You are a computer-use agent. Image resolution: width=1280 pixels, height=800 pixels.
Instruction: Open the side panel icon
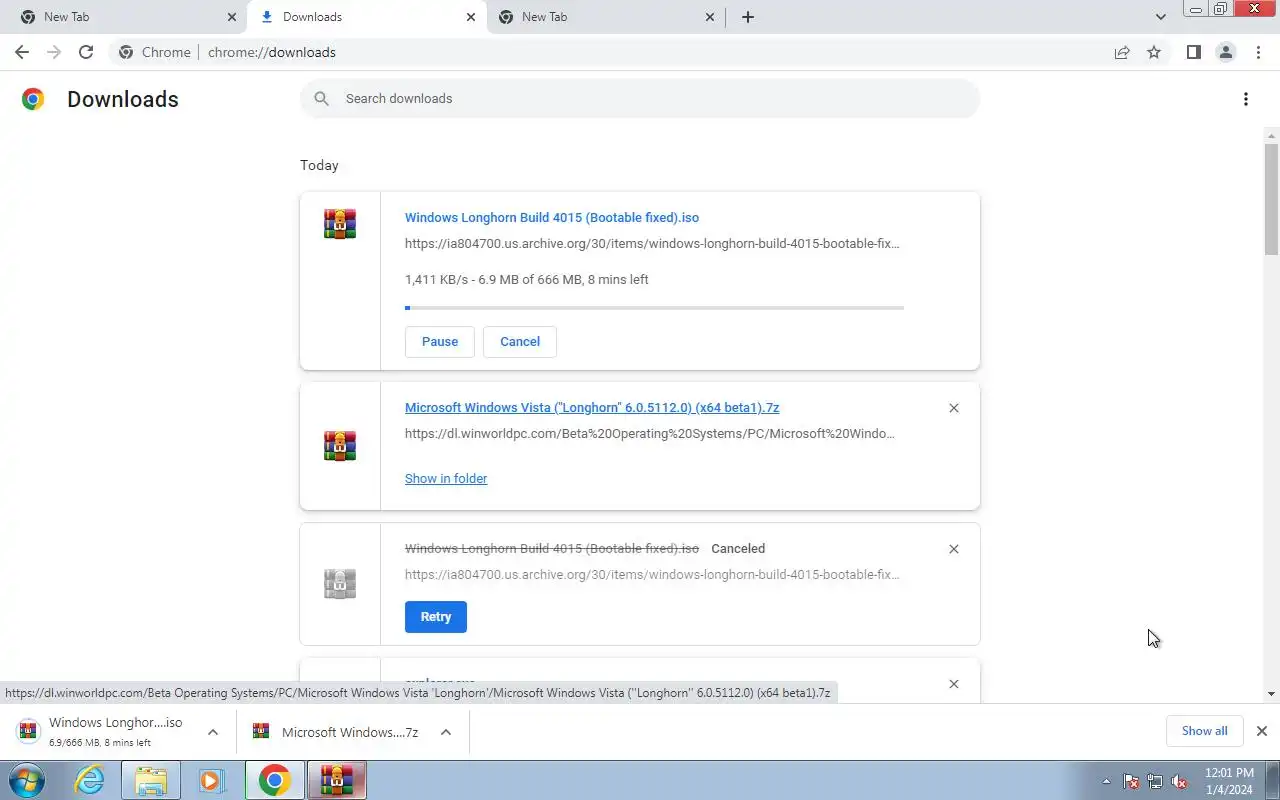click(1193, 52)
